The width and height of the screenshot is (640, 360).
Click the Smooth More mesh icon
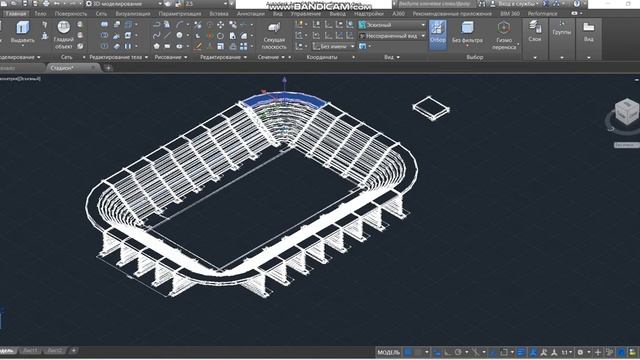pyautogui.click(x=80, y=24)
